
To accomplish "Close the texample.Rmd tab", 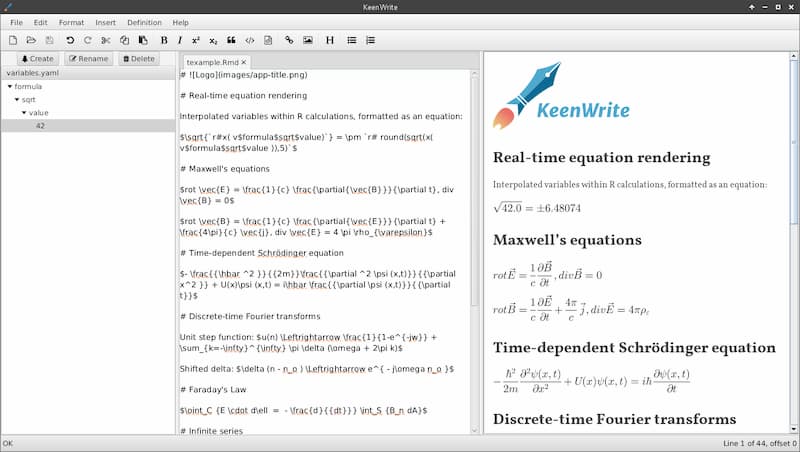I will tap(244, 62).
